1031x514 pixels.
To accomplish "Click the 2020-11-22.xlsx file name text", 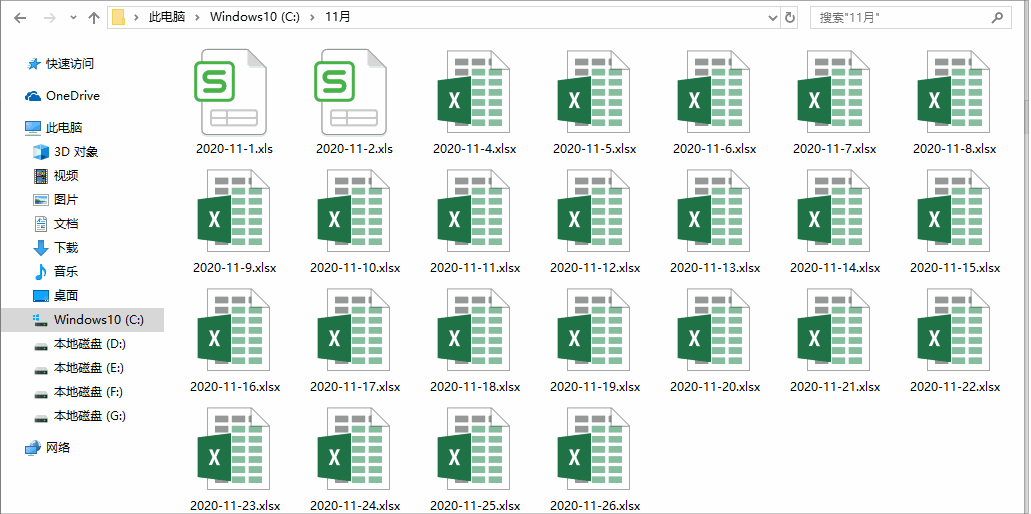I will tap(955, 387).
